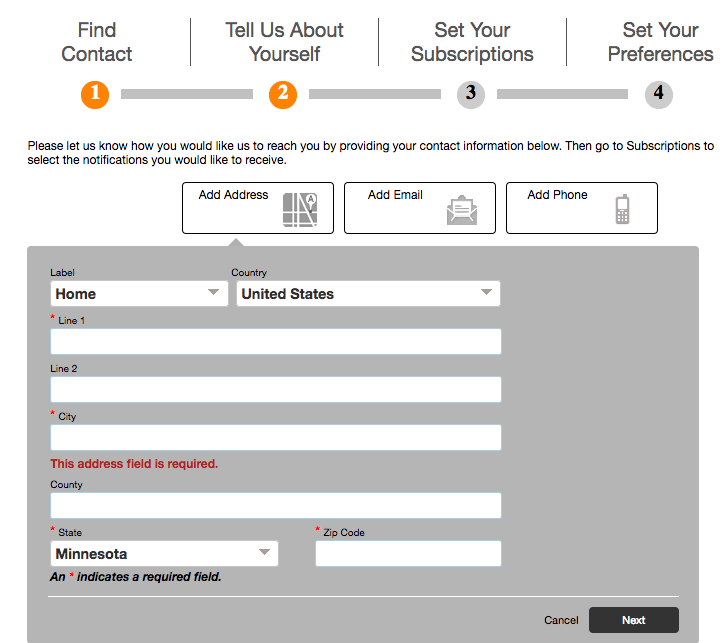Click step 1 circle in progress bar
The image size is (728, 643).
[x=95, y=94]
